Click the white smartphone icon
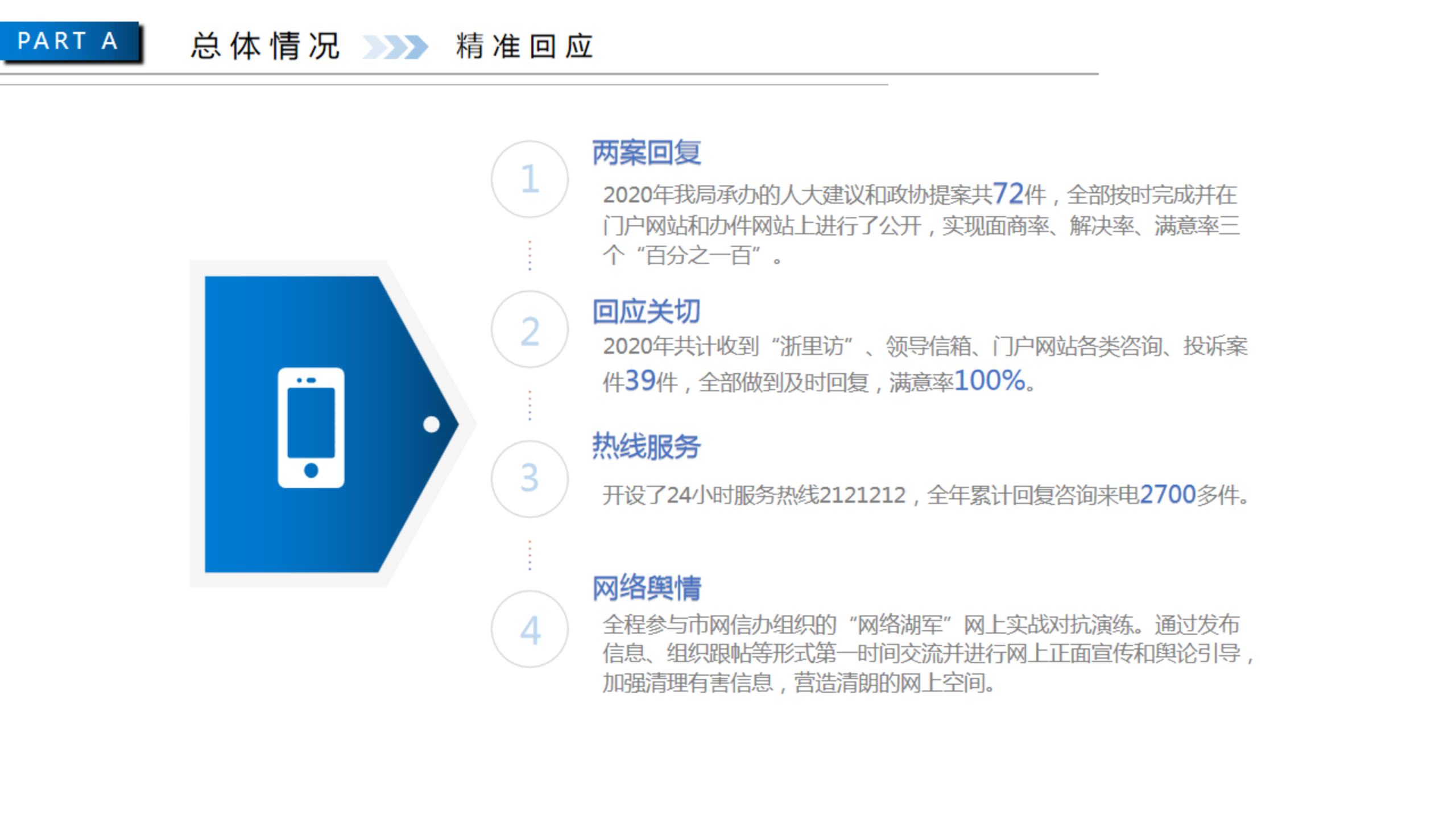This screenshot has height=819, width=1456. [x=311, y=428]
